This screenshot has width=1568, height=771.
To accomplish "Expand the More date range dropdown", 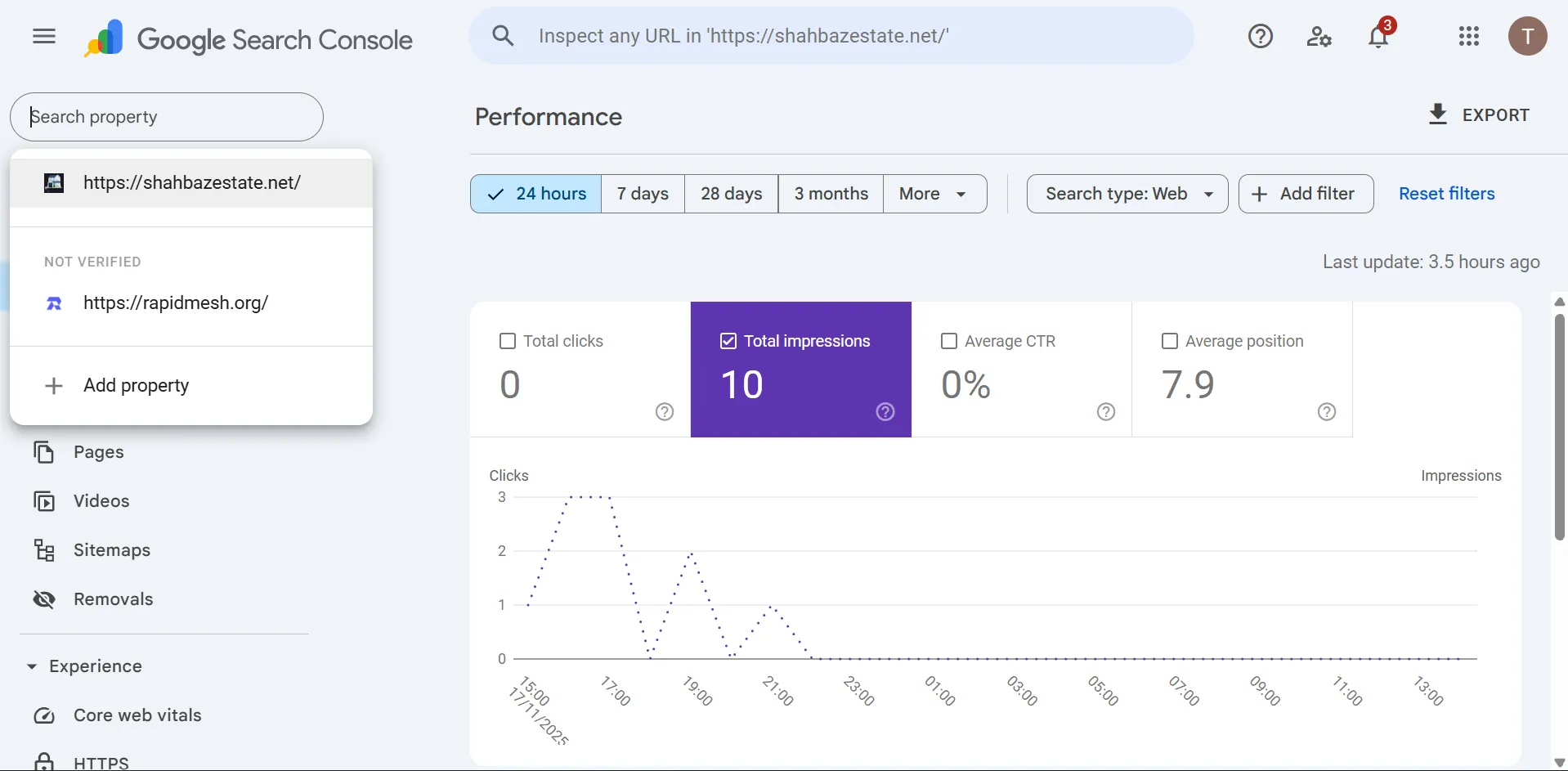I will tap(934, 194).
